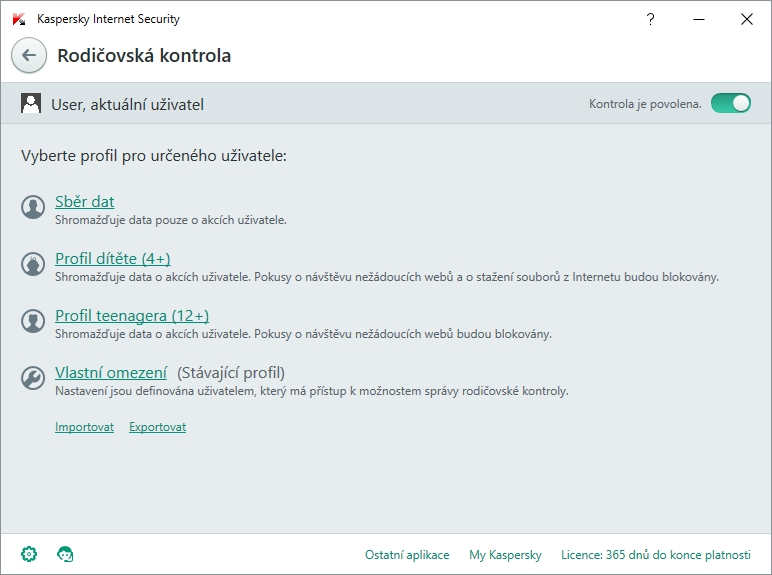Click the 'User, aktuální uživatel' text
The height and width of the screenshot is (575, 772).
coord(128,104)
